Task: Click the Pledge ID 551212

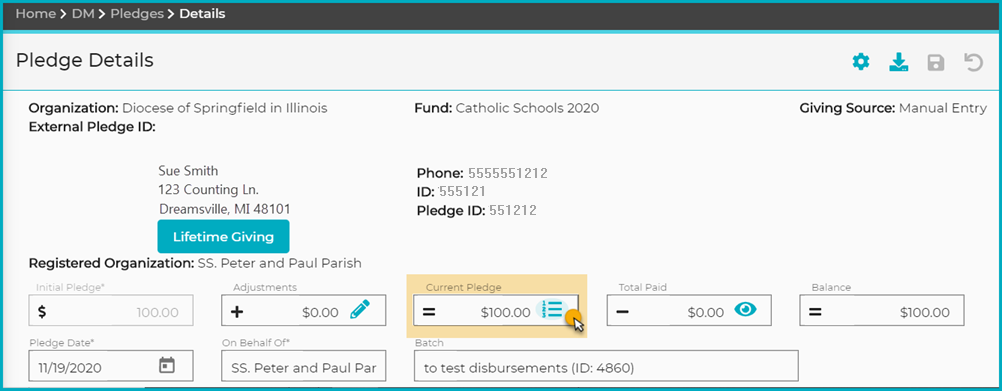Action: pyautogui.click(x=513, y=210)
